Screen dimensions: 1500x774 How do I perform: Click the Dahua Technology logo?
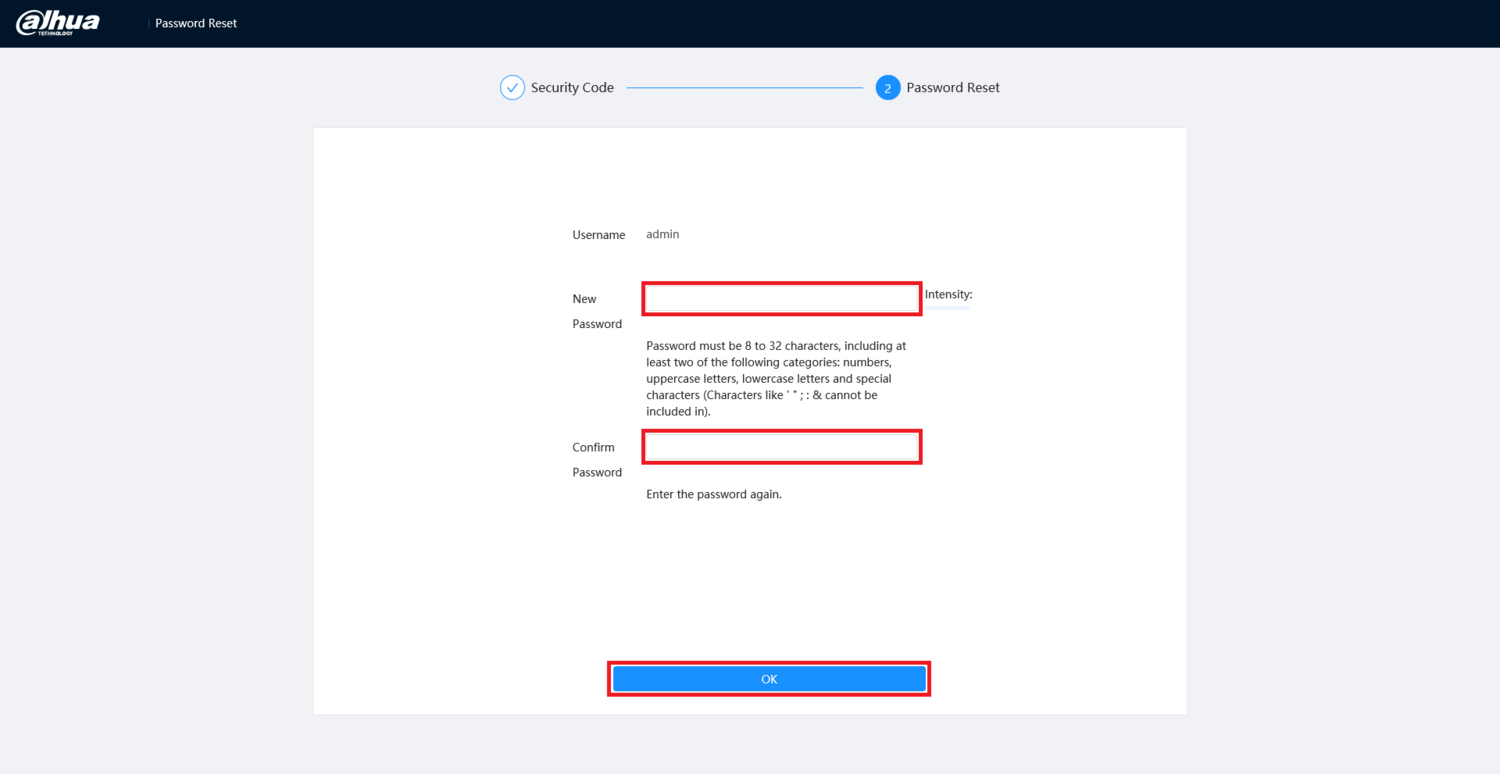tap(58, 23)
